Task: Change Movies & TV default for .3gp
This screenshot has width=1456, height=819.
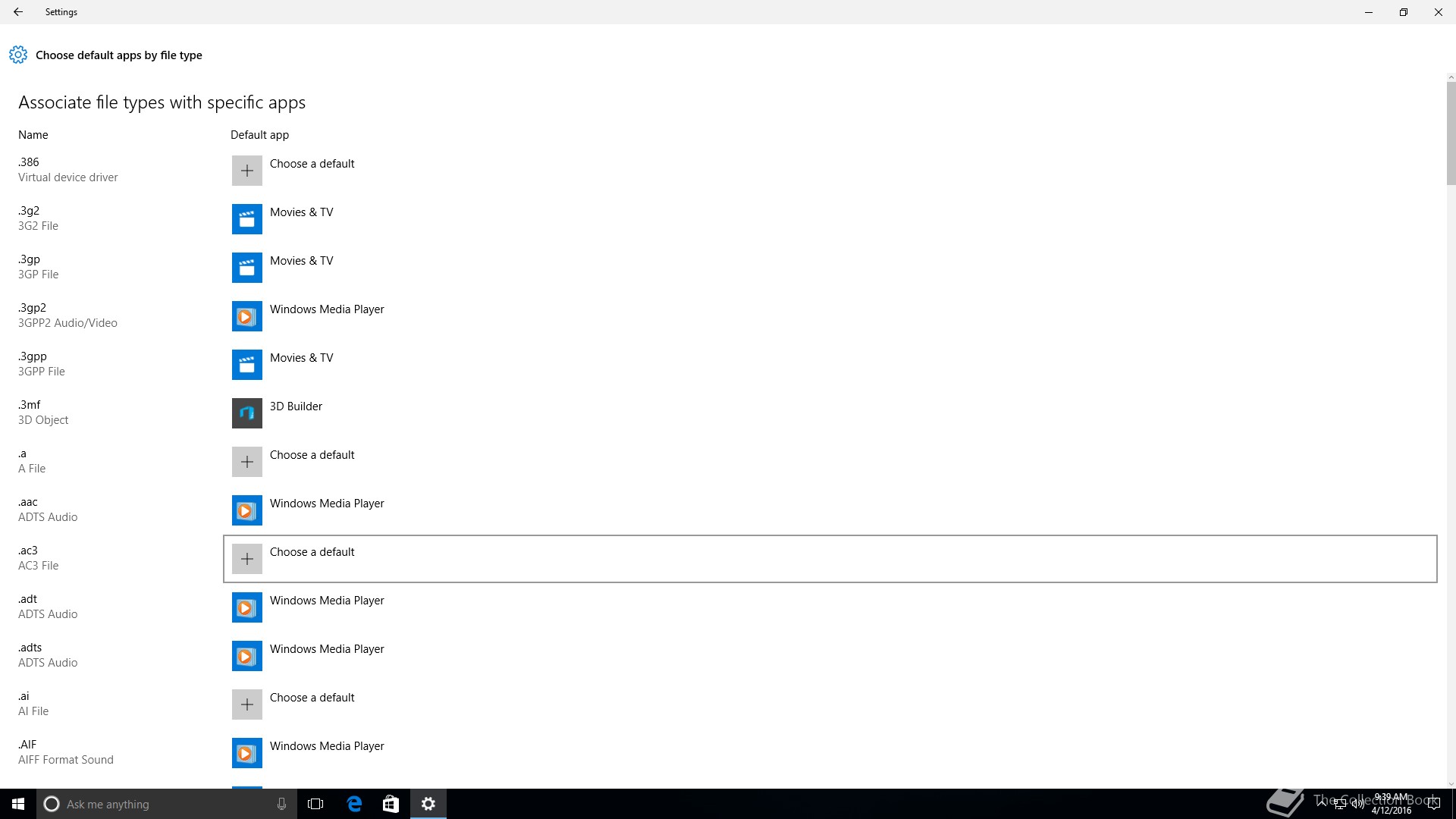Action: (x=830, y=268)
